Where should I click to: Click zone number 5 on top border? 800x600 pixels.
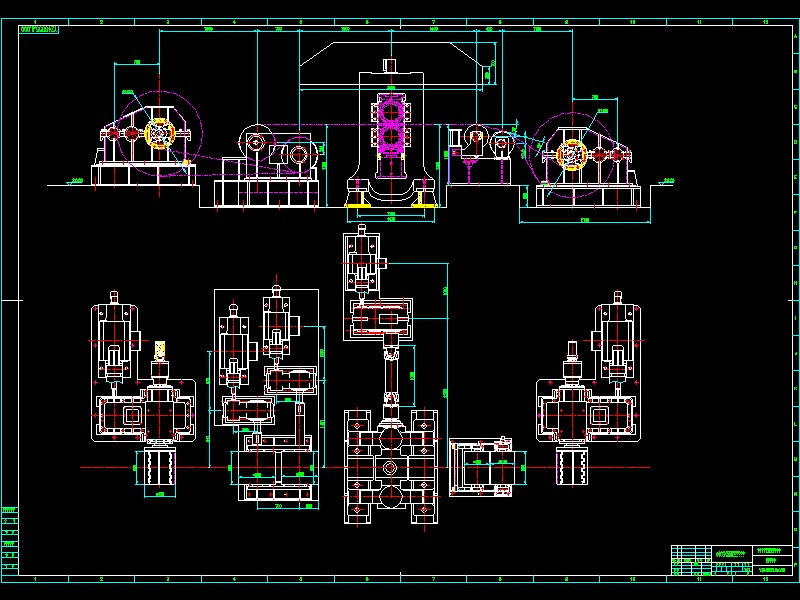point(301,22)
